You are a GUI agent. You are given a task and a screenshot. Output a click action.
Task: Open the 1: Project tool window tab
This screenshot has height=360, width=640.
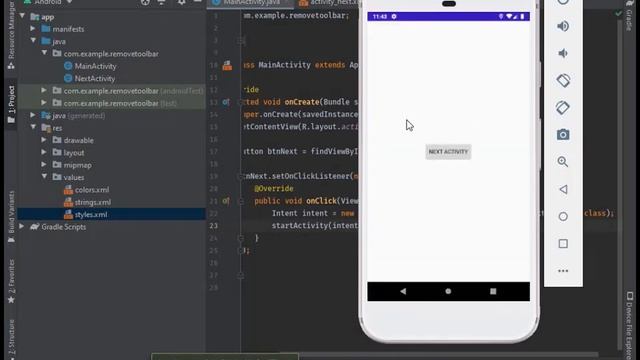pos(11,104)
